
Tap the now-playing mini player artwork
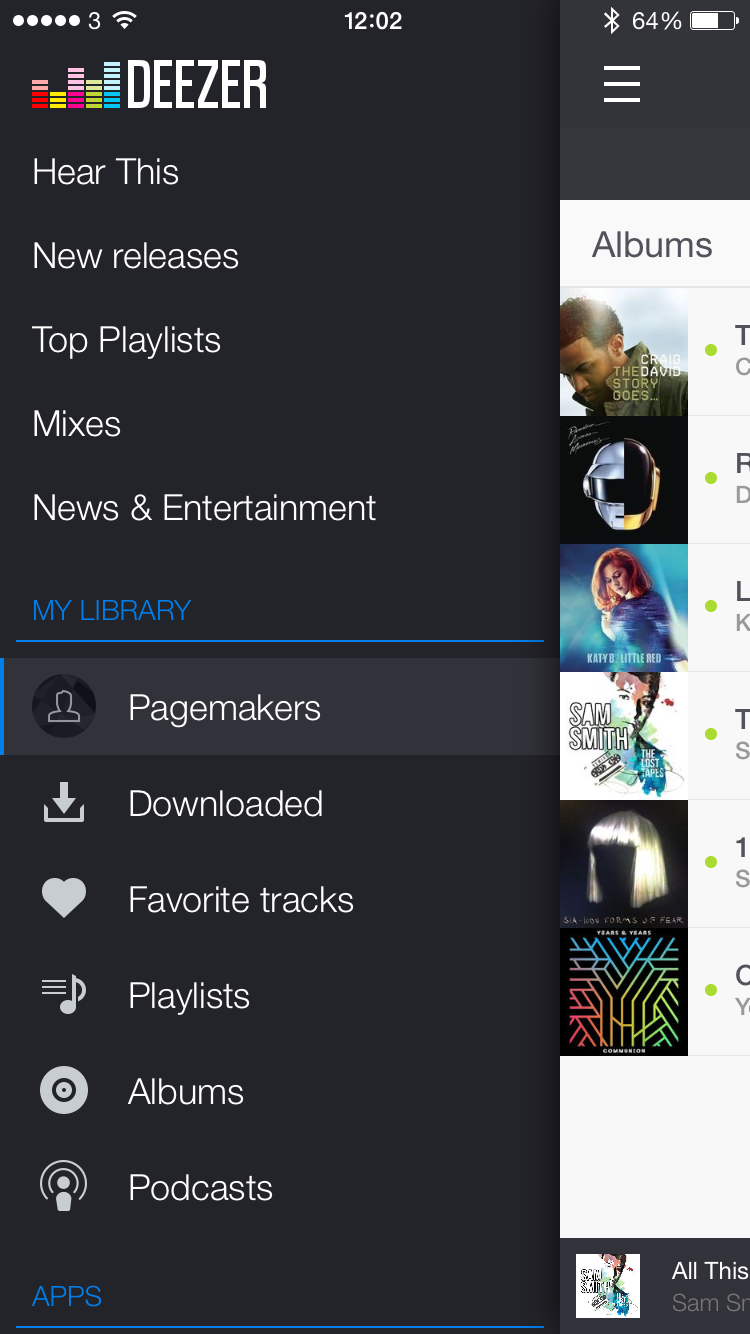608,1286
